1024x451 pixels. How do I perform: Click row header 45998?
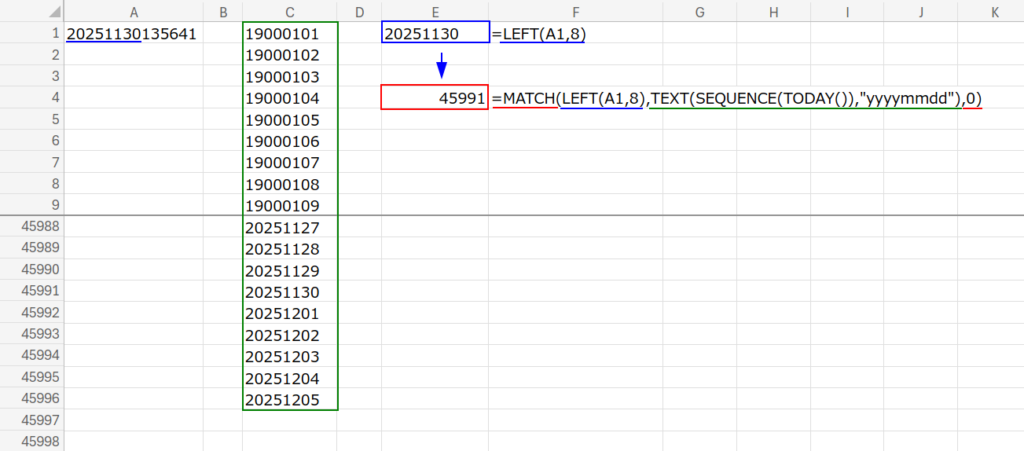[32, 442]
